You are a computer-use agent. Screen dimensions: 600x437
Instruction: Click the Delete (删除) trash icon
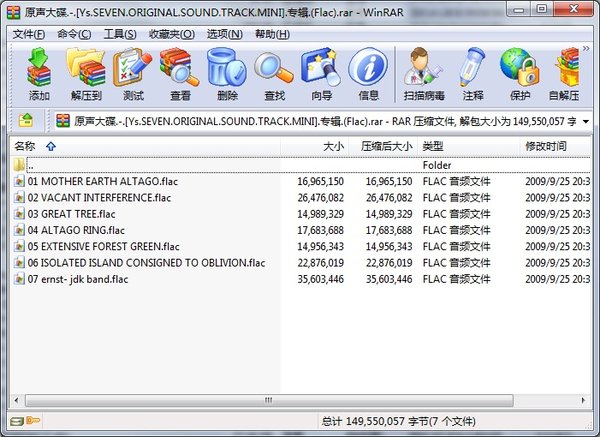(x=227, y=74)
